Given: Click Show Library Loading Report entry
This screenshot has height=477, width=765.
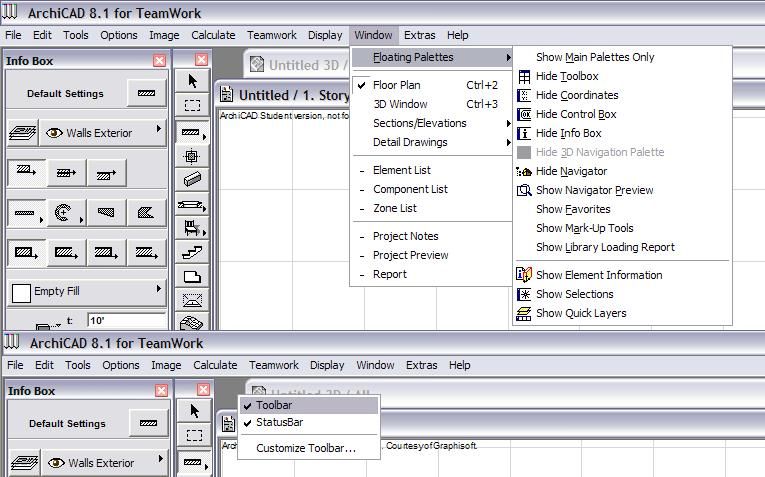Looking at the screenshot, I should click(x=623, y=247).
